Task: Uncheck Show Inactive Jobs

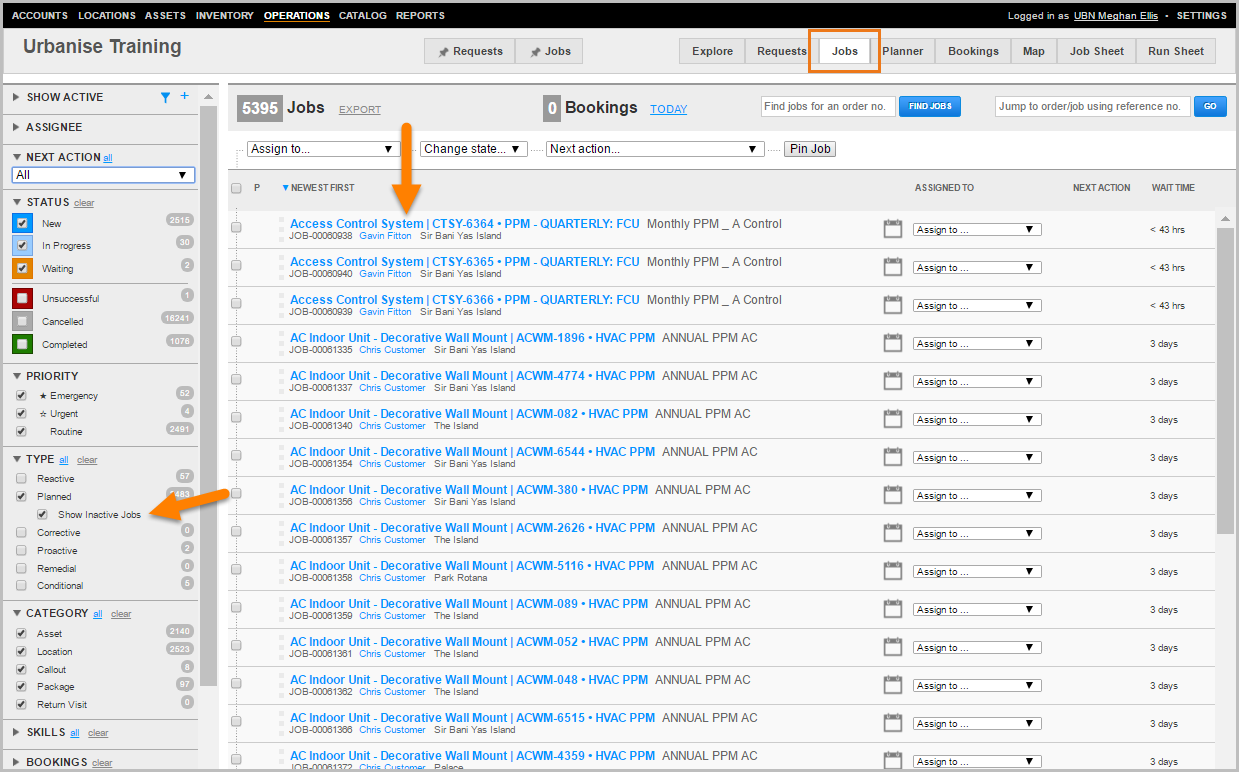Action: (42, 514)
